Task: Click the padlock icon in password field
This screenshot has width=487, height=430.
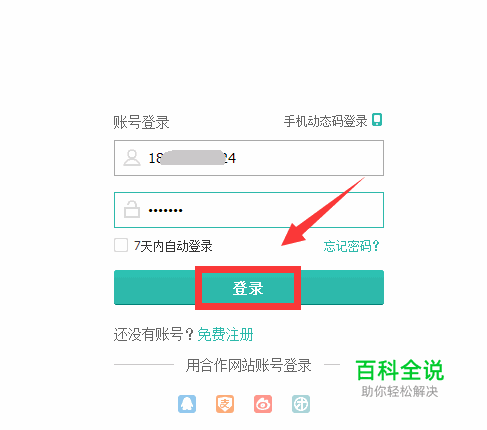Action: pyautogui.click(x=132, y=209)
